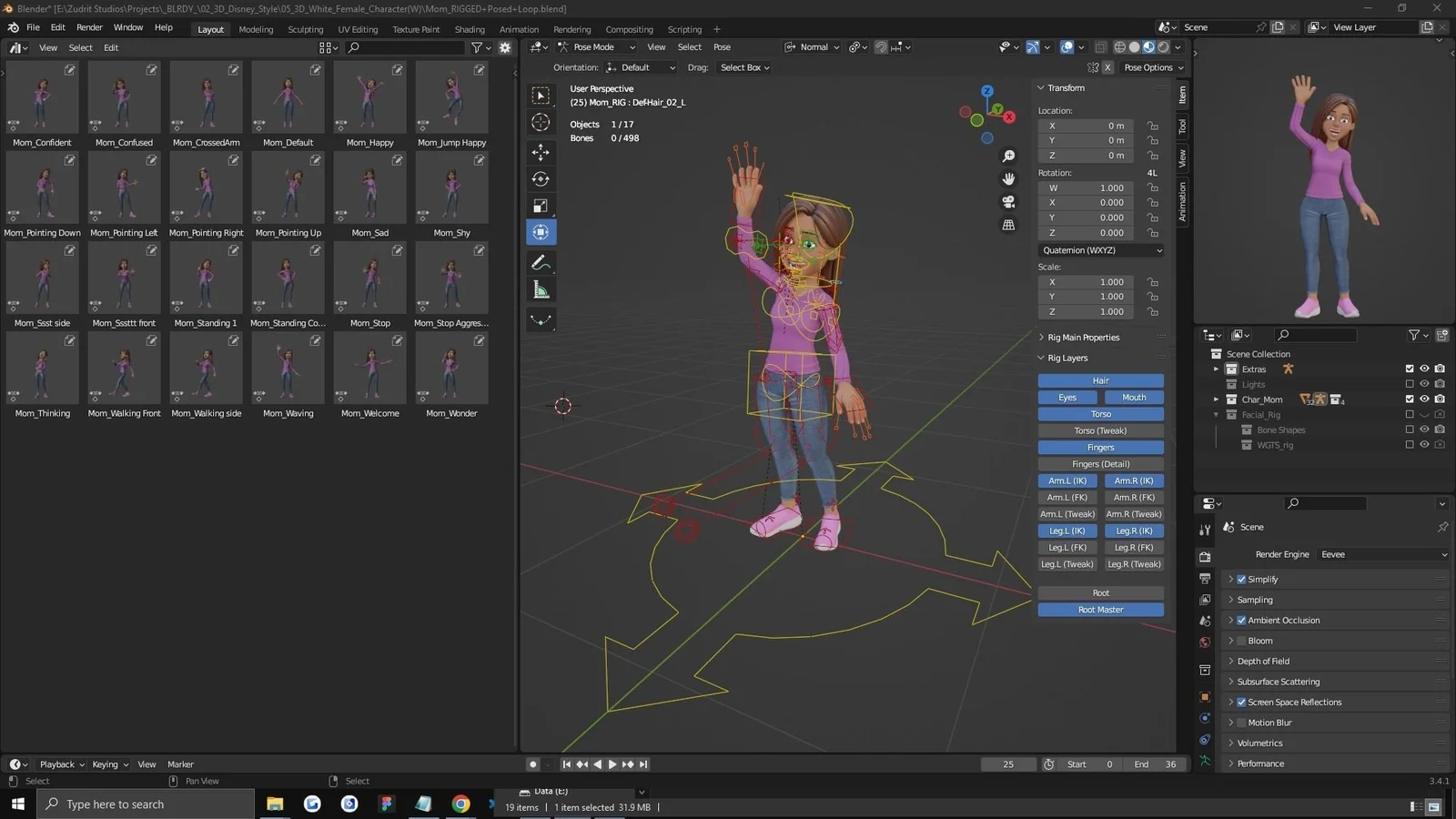
Task: Open the Pose menu in the viewport header
Action: click(x=722, y=46)
